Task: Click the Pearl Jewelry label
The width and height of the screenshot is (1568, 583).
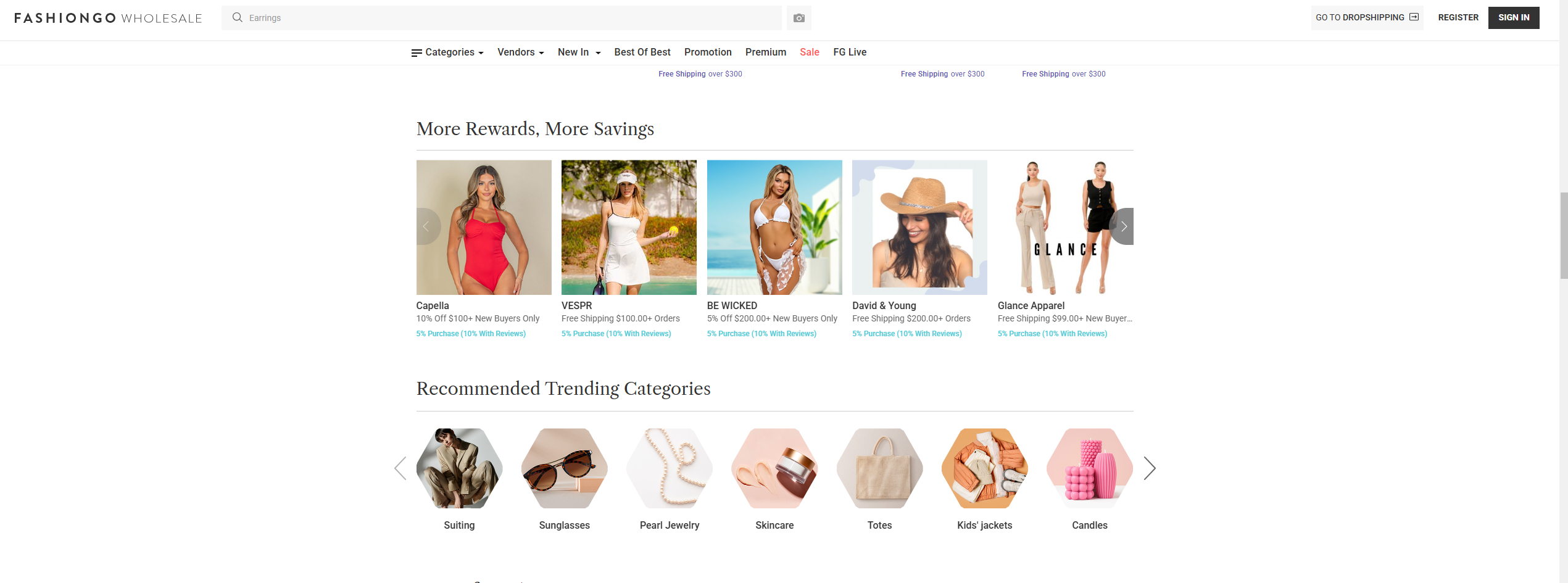Action: [x=670, y=526]
